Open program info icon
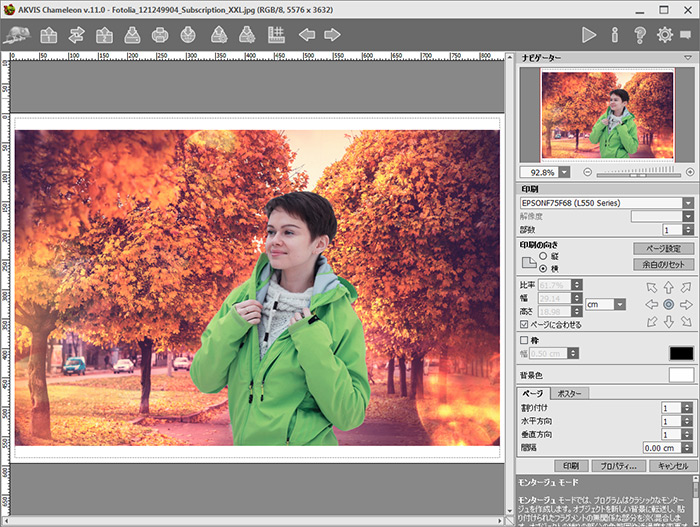 tap(615, 35)
